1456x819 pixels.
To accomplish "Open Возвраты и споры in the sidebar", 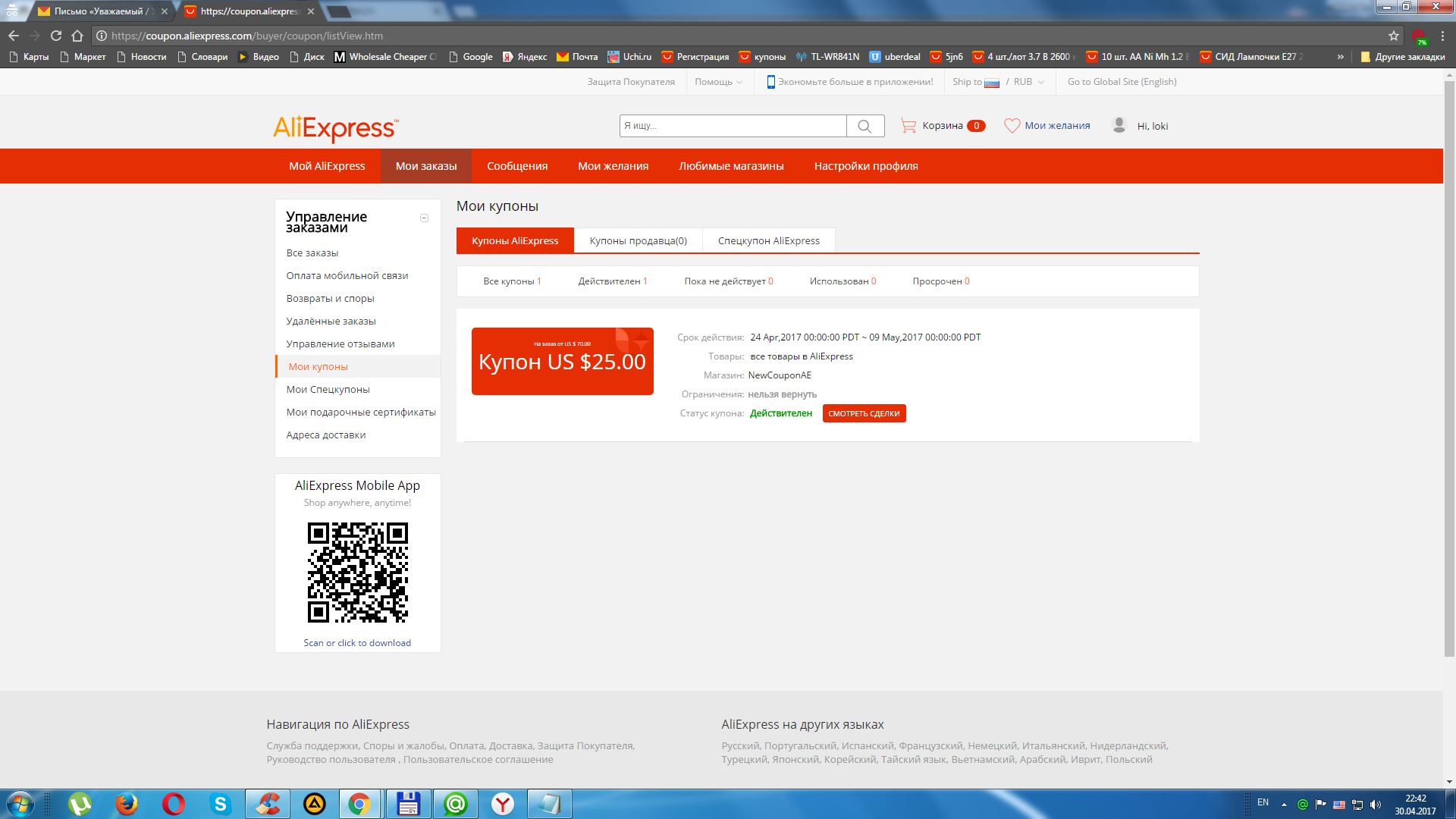I will click(331, 299).
